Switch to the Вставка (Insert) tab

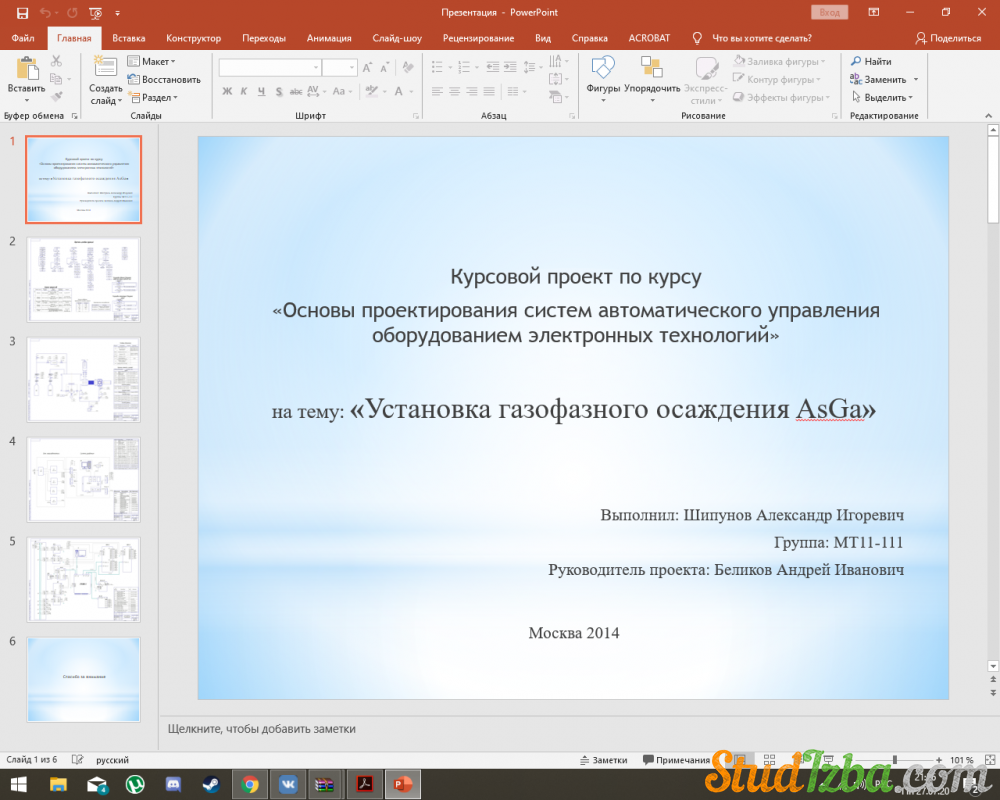click(129, 38)
